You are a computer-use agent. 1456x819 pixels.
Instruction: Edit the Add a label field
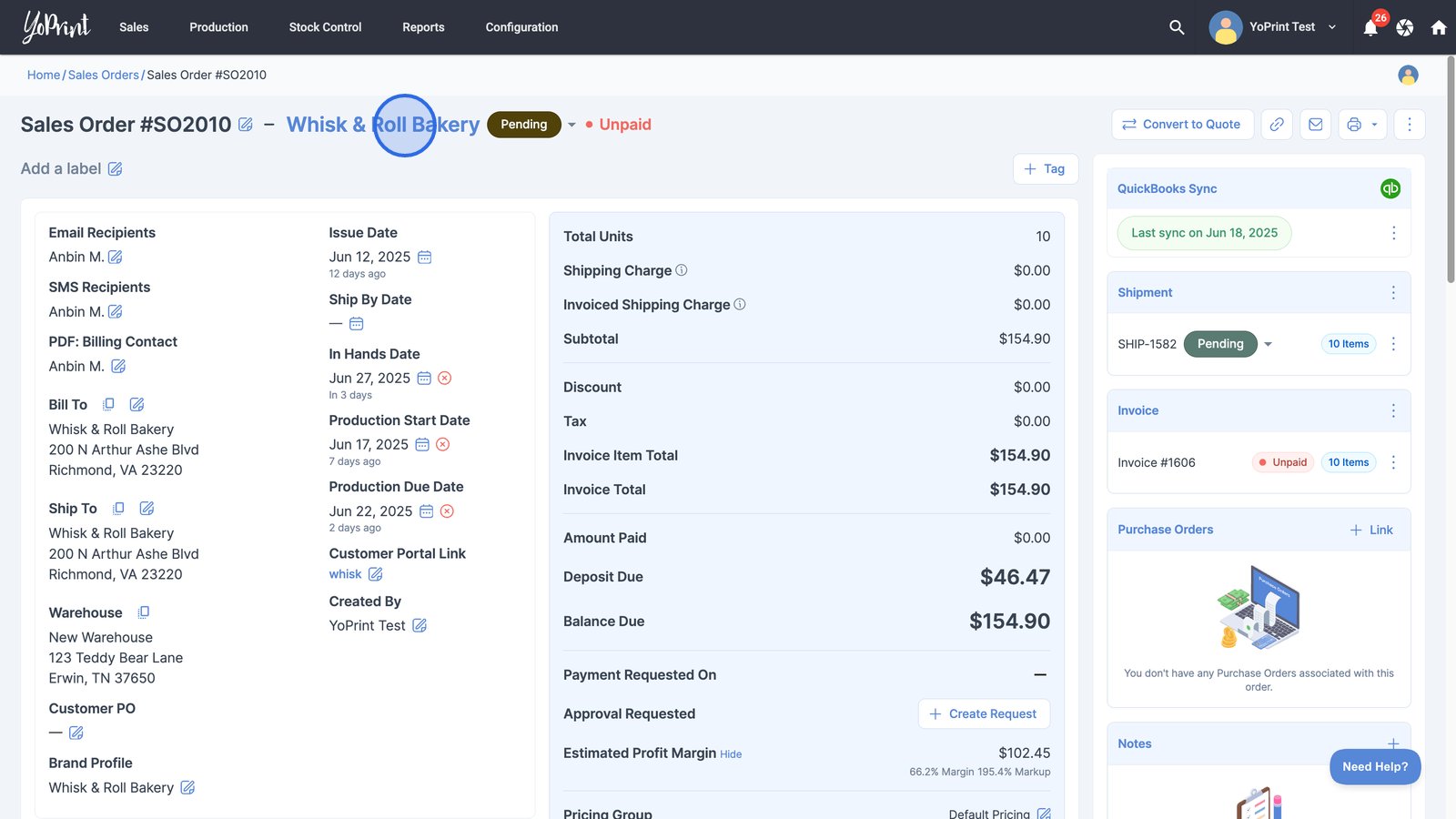115,169
